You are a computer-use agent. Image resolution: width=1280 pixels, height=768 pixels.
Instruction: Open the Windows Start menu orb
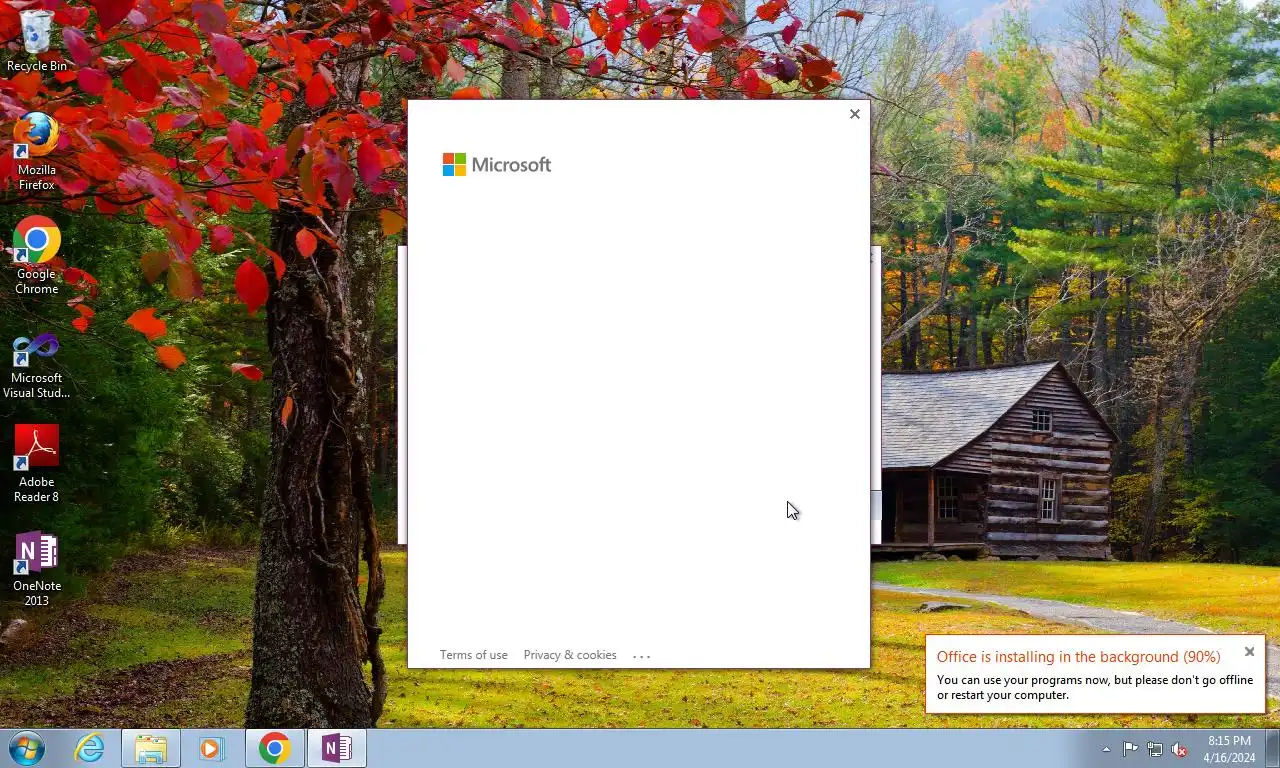click(27, 748)
